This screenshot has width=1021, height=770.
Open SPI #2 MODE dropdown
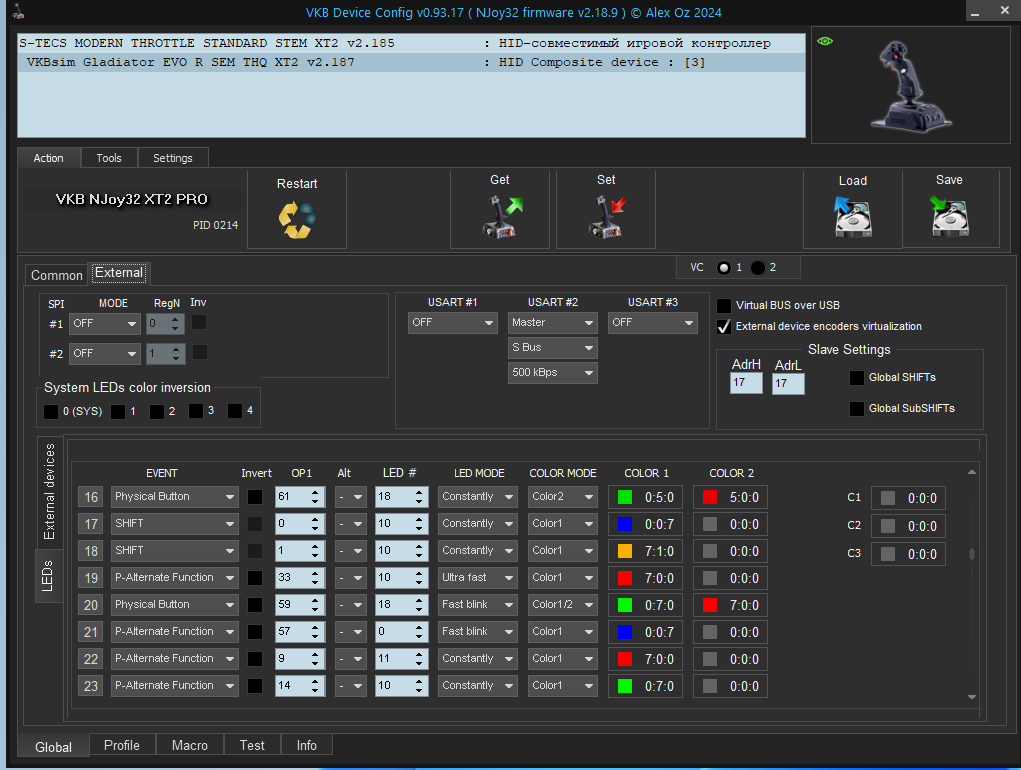(105, 353)
